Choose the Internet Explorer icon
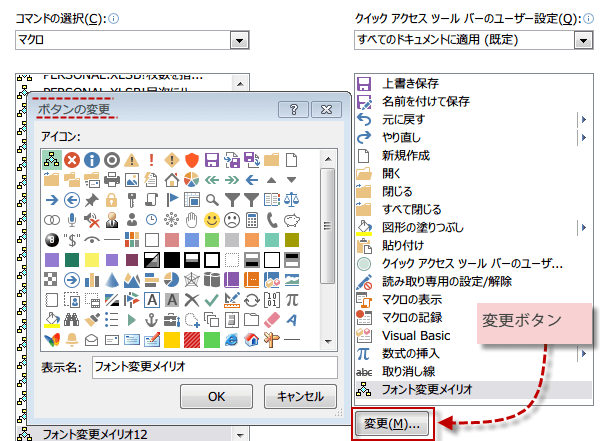The width and height of the screenshot is (600, 441). [232, 340]
